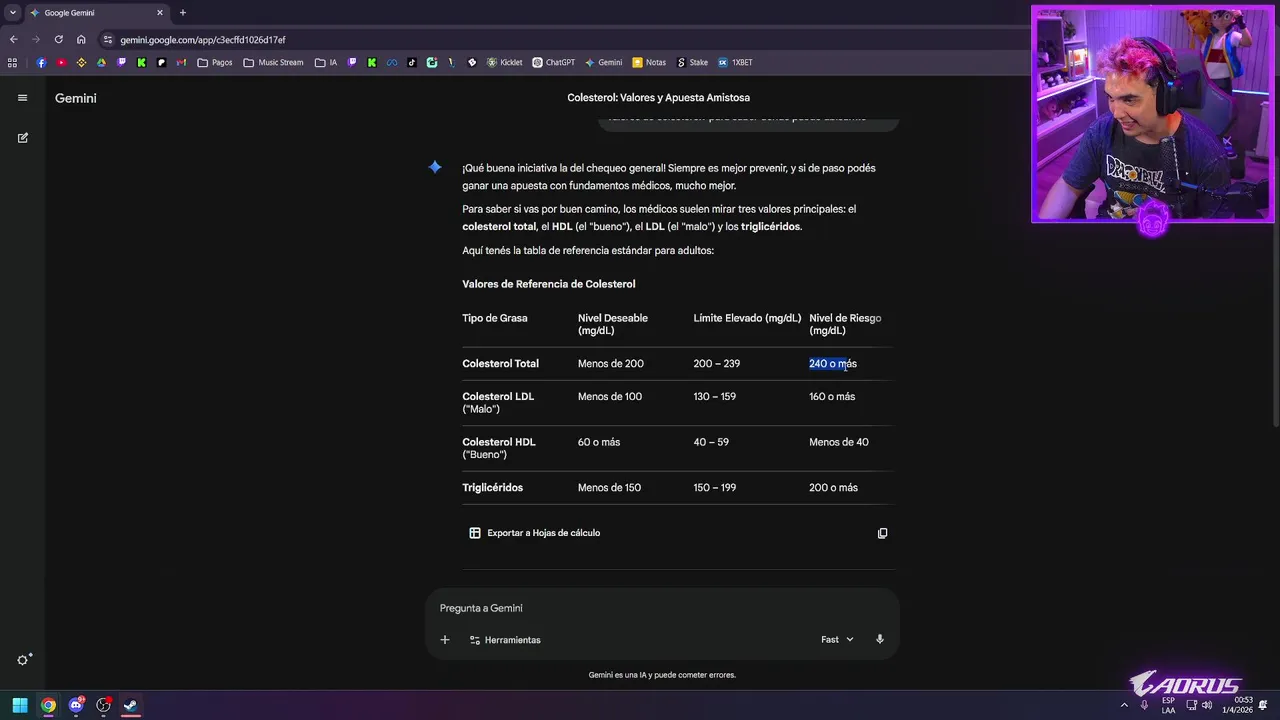Click the TikTok bookmark icon

[412, 62]
